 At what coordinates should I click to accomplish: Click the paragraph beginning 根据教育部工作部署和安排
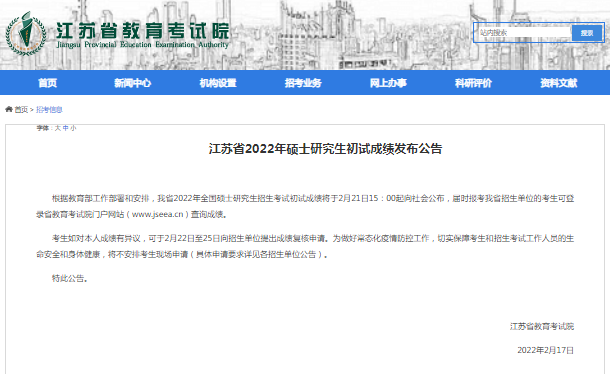pyautogui.click(x=305, y=206)
